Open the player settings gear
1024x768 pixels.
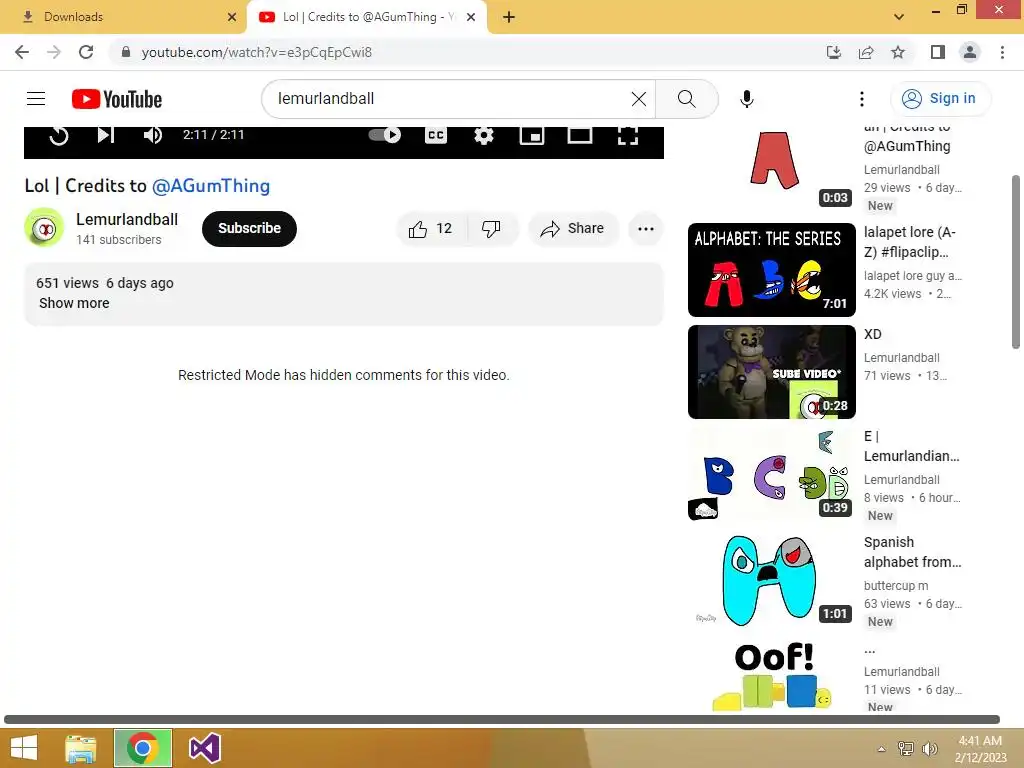(483, 135)
